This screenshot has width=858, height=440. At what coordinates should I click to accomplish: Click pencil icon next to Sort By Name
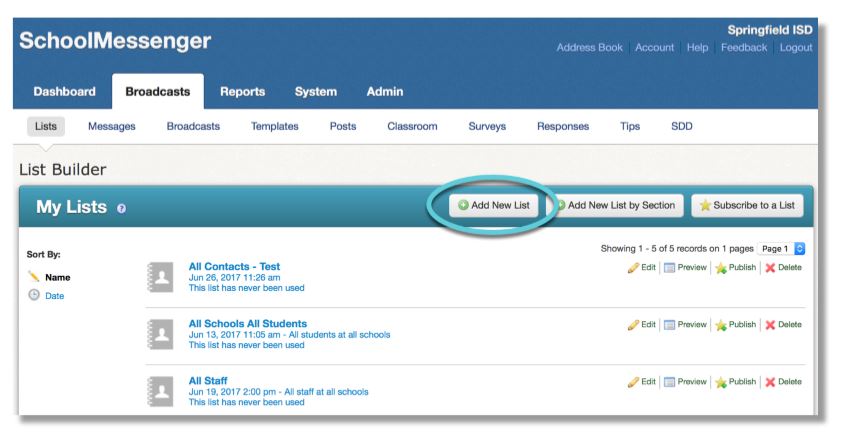pyautogui.click(x=34, y=276)
